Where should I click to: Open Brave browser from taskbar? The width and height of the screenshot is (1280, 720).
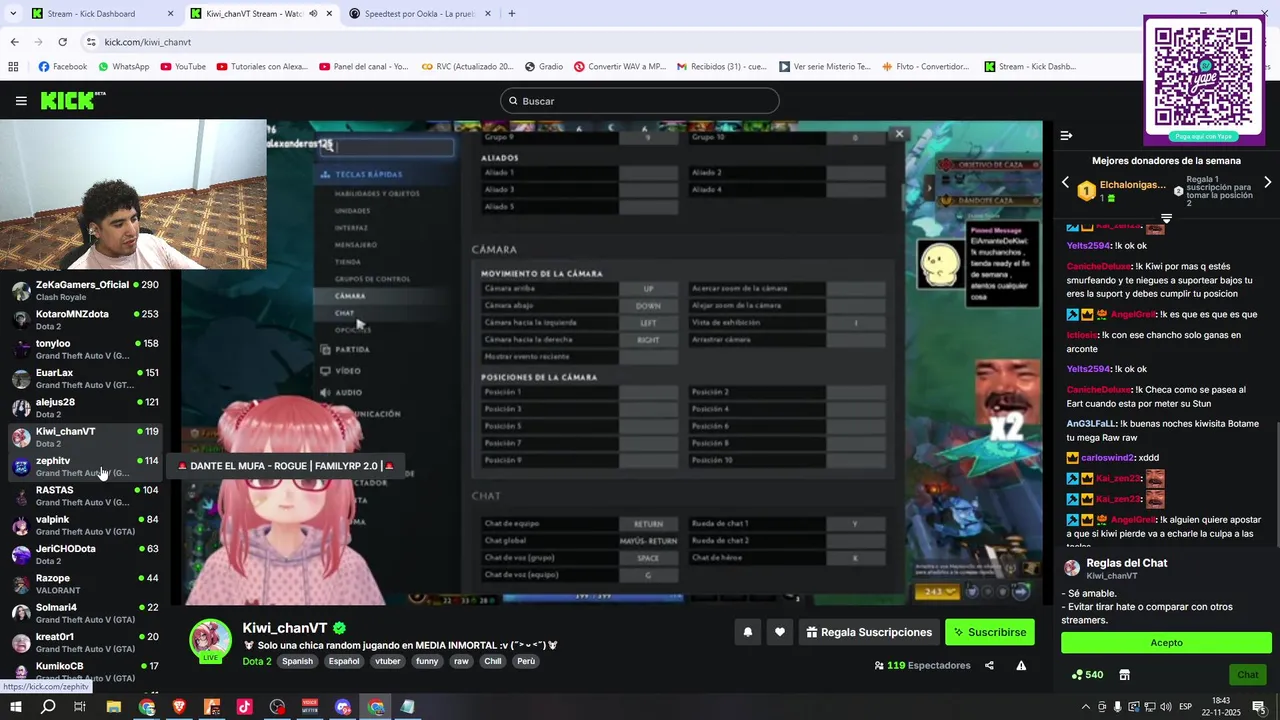pos(180,707)
